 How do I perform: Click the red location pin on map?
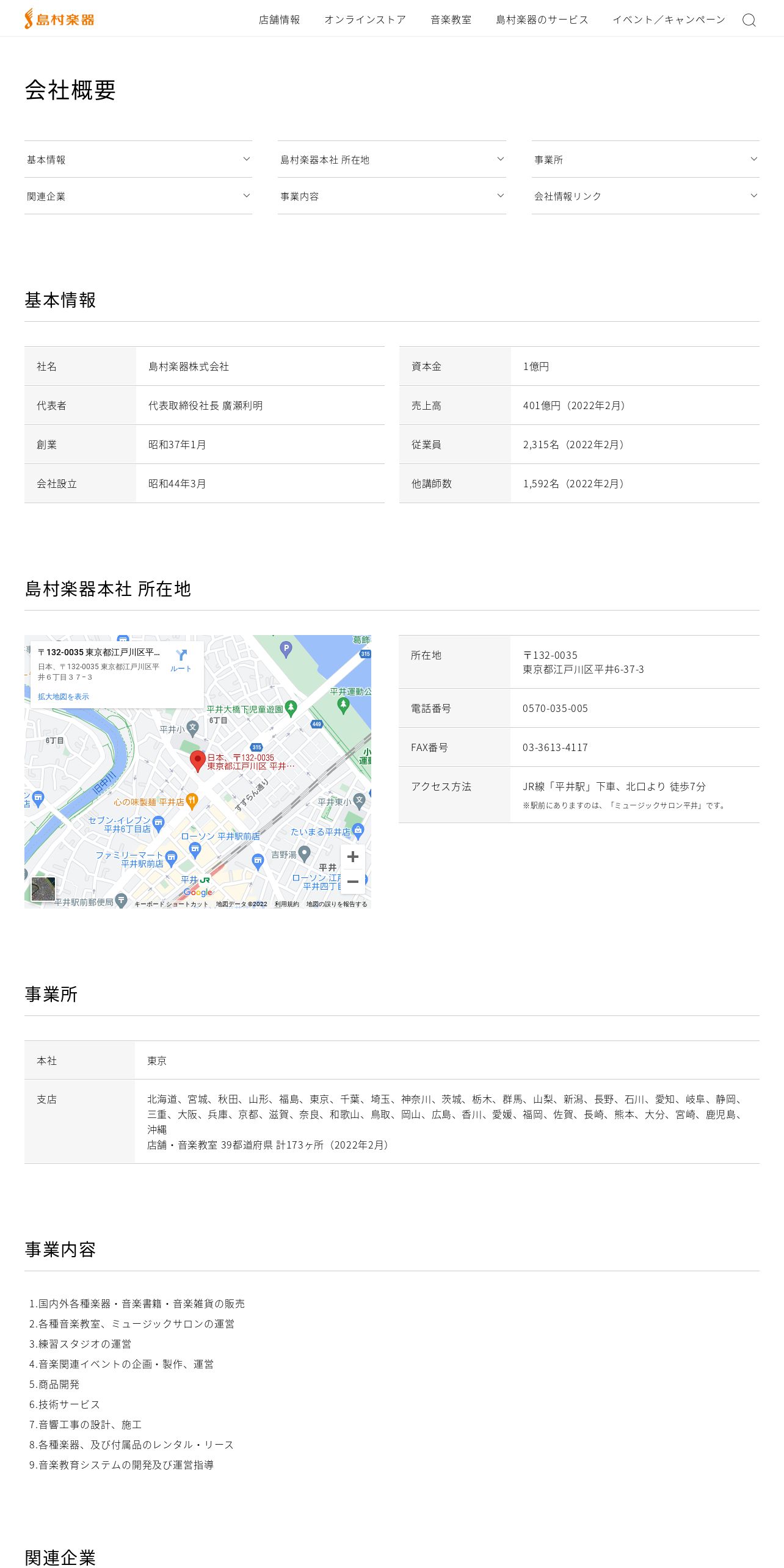click(197, 761)
